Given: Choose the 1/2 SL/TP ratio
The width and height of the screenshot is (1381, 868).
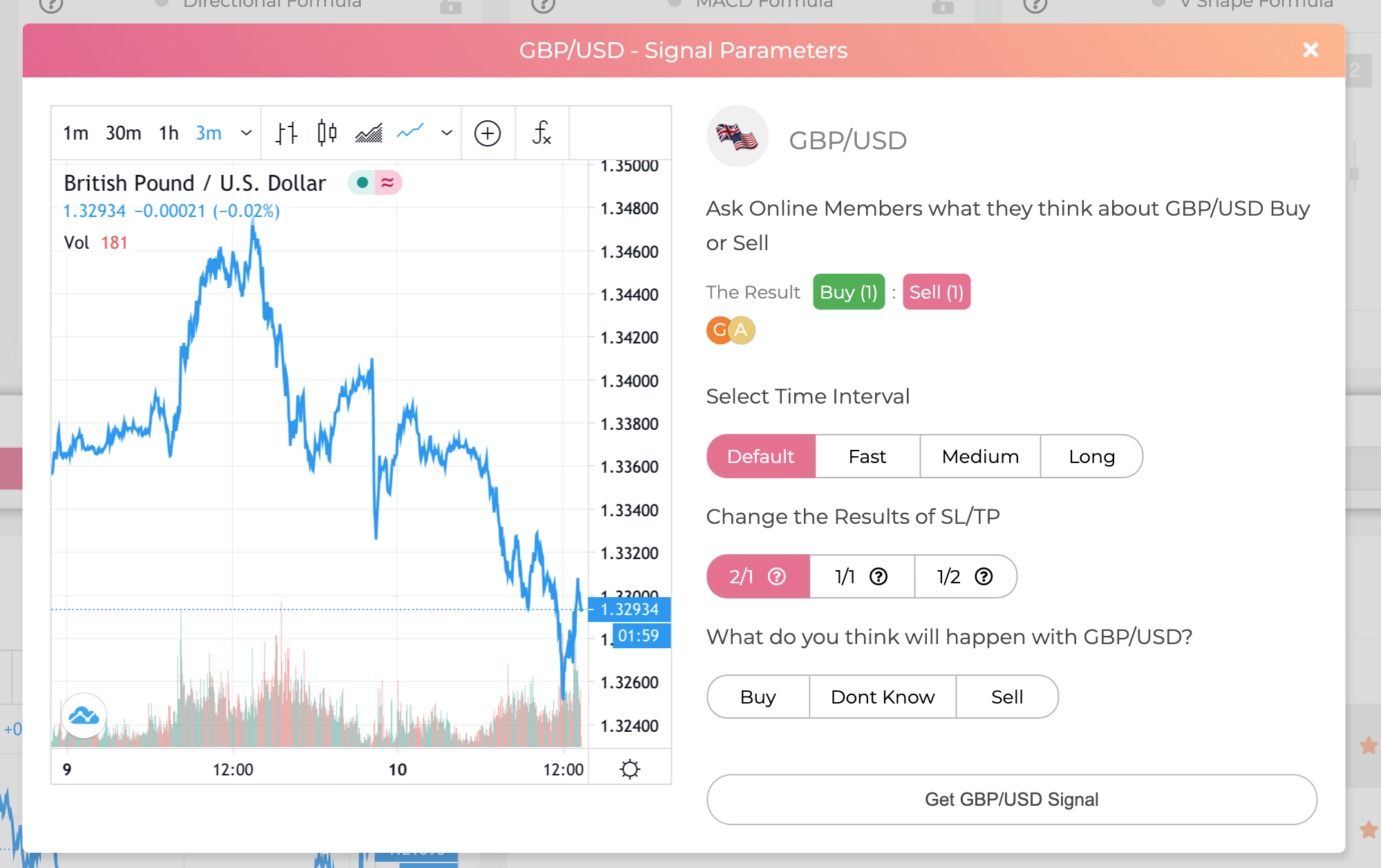Looking at the screenshot, I should [964, 576].
